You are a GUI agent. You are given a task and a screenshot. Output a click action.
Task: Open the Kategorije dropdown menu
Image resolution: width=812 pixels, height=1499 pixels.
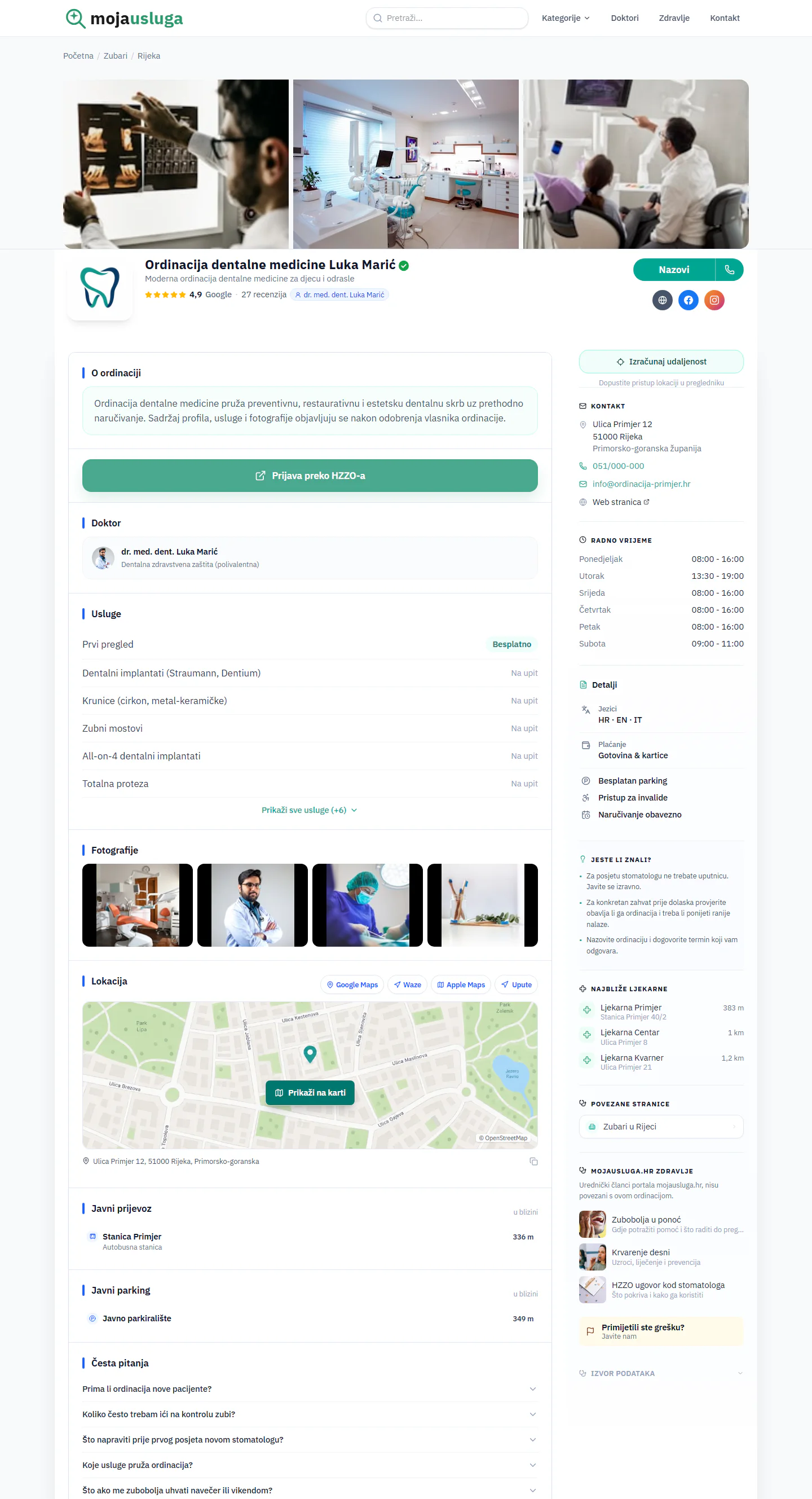(x=566, y=18)
